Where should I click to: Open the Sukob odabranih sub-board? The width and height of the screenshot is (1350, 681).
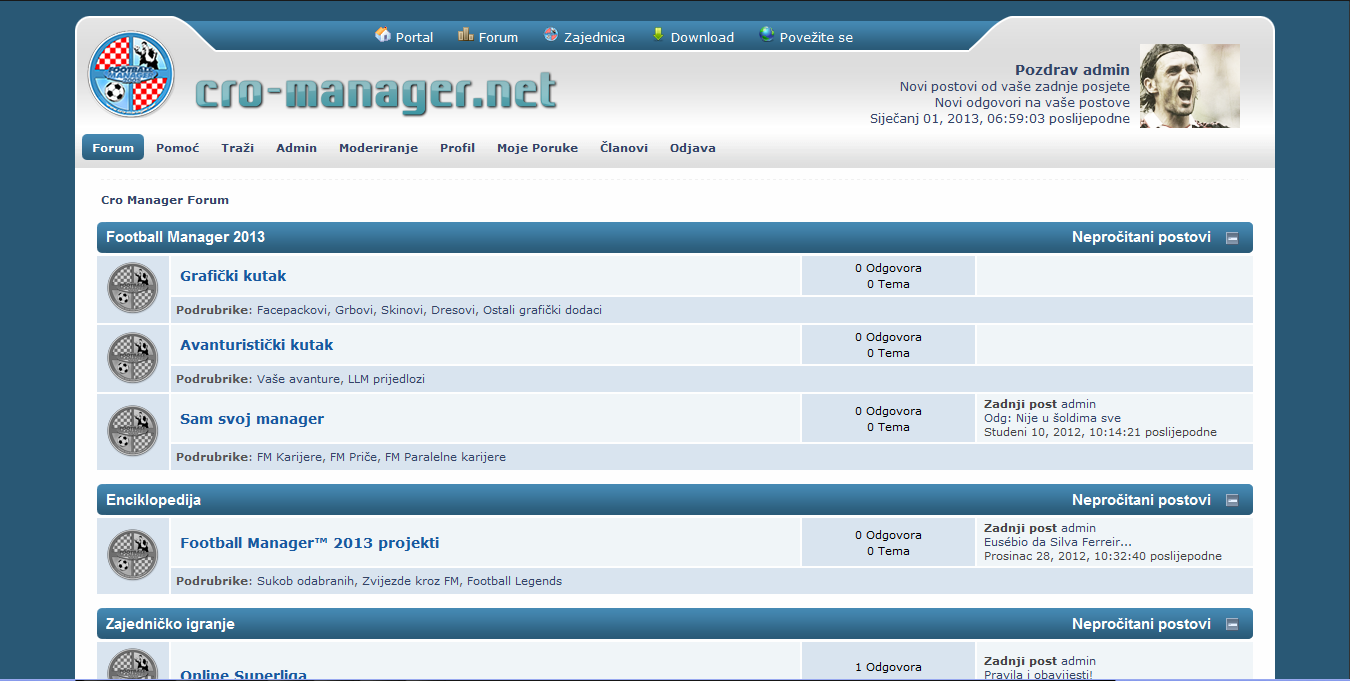[307, 581]
